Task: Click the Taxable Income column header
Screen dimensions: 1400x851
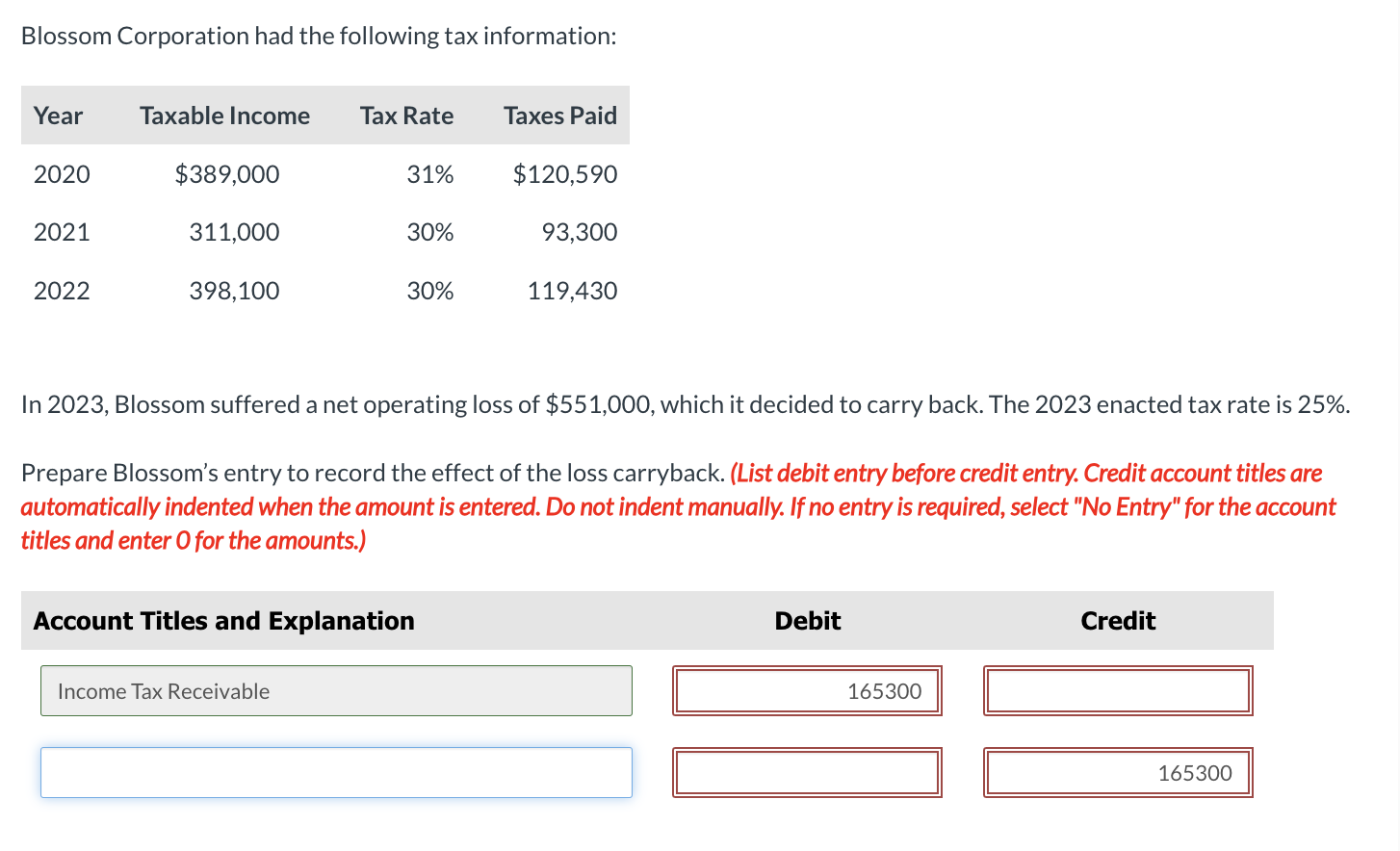Action: click(x=224, y=115)
